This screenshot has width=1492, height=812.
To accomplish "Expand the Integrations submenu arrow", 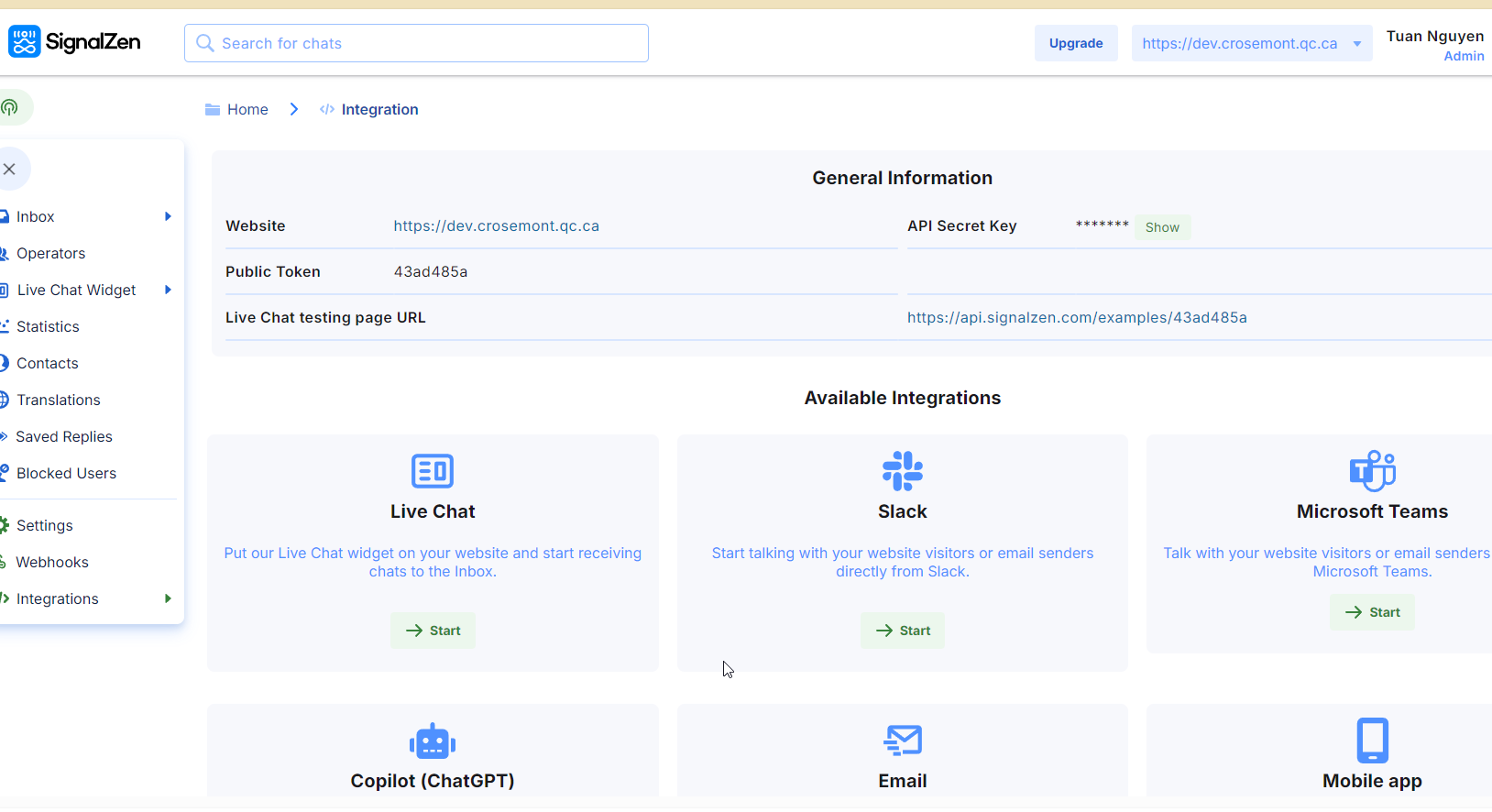I will 168,598.
